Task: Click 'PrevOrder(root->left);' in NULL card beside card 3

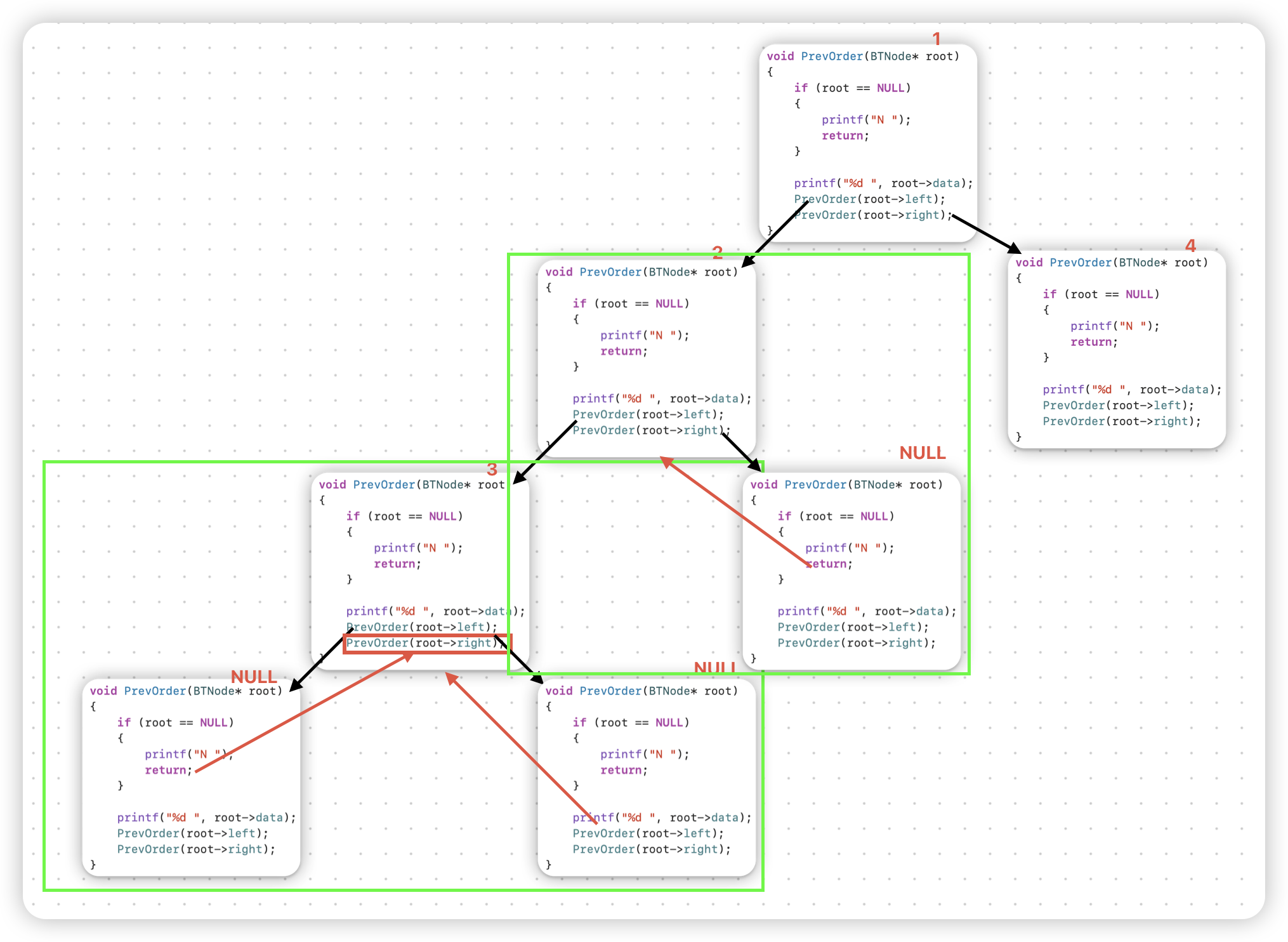Action: (853, 627)
